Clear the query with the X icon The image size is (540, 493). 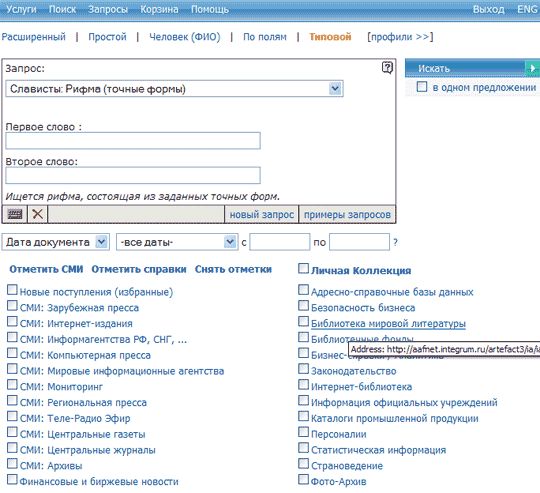coord(38,214)
